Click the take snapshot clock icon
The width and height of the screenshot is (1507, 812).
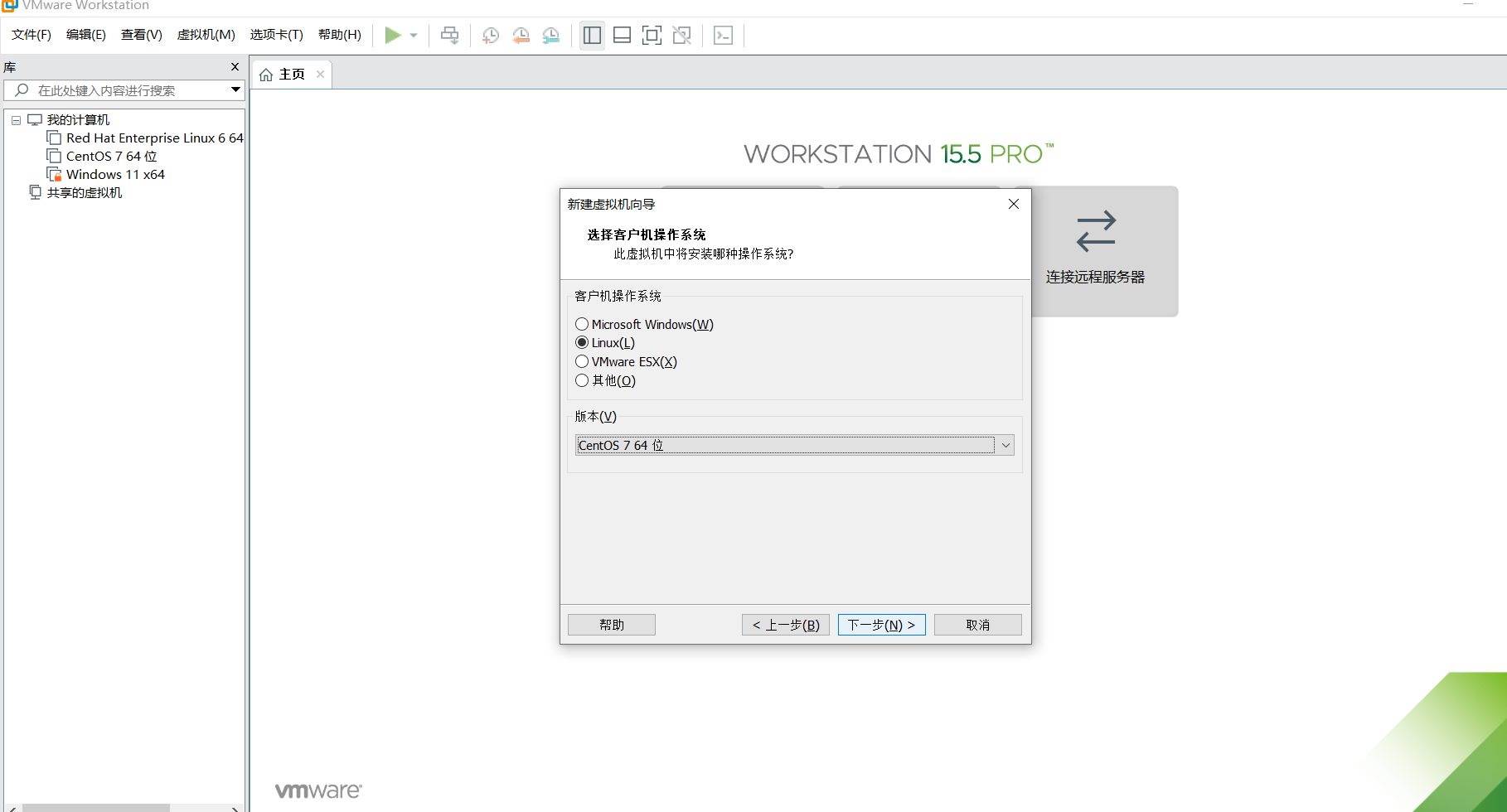491,35
